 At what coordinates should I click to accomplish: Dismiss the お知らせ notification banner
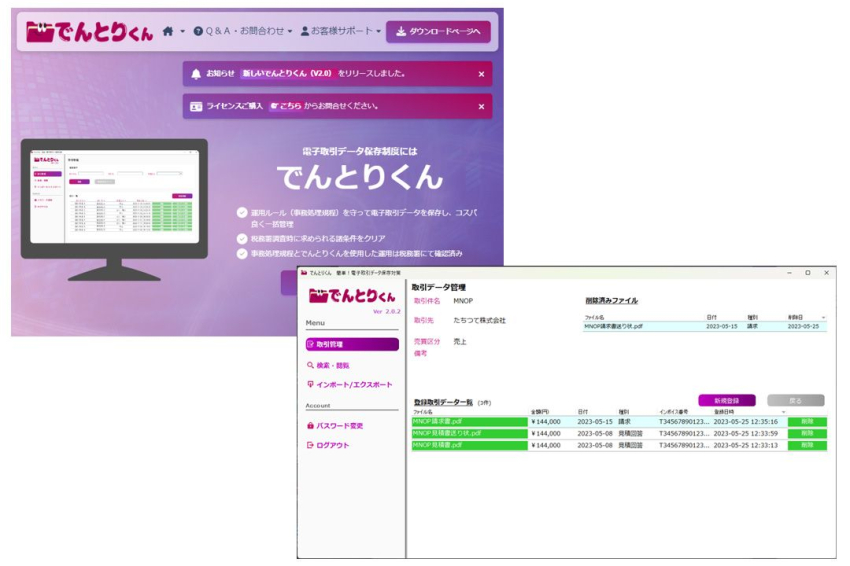(480, 74)
